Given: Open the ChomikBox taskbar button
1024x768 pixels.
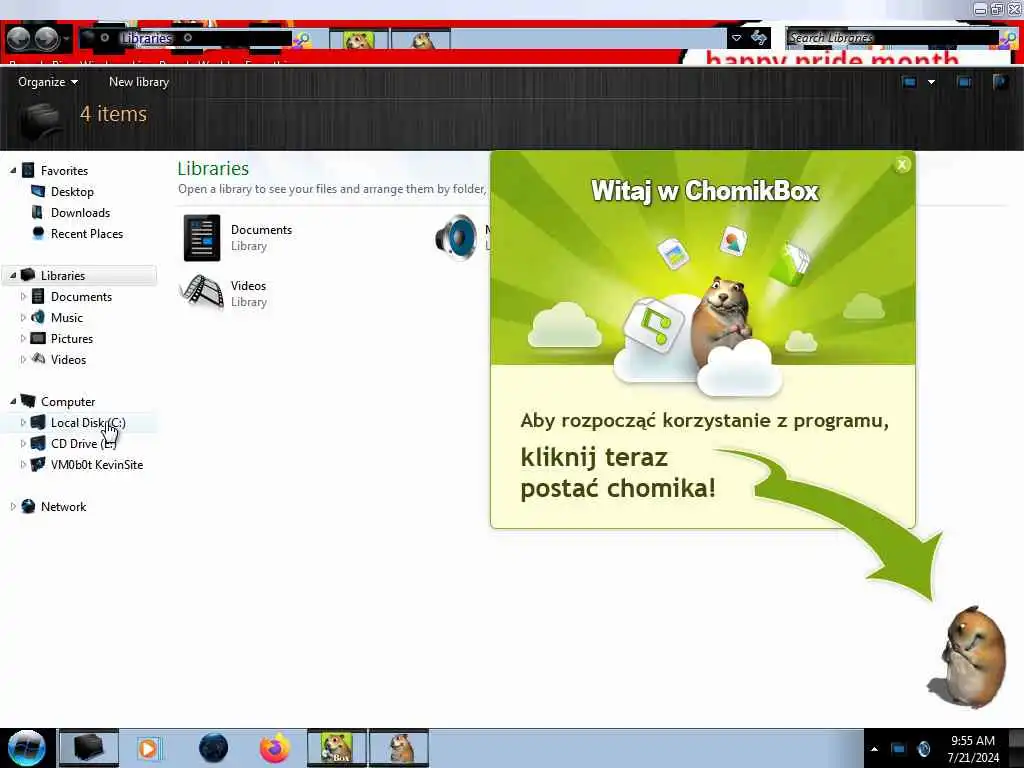Looking at the screenshot, I should tap(337, 748).
